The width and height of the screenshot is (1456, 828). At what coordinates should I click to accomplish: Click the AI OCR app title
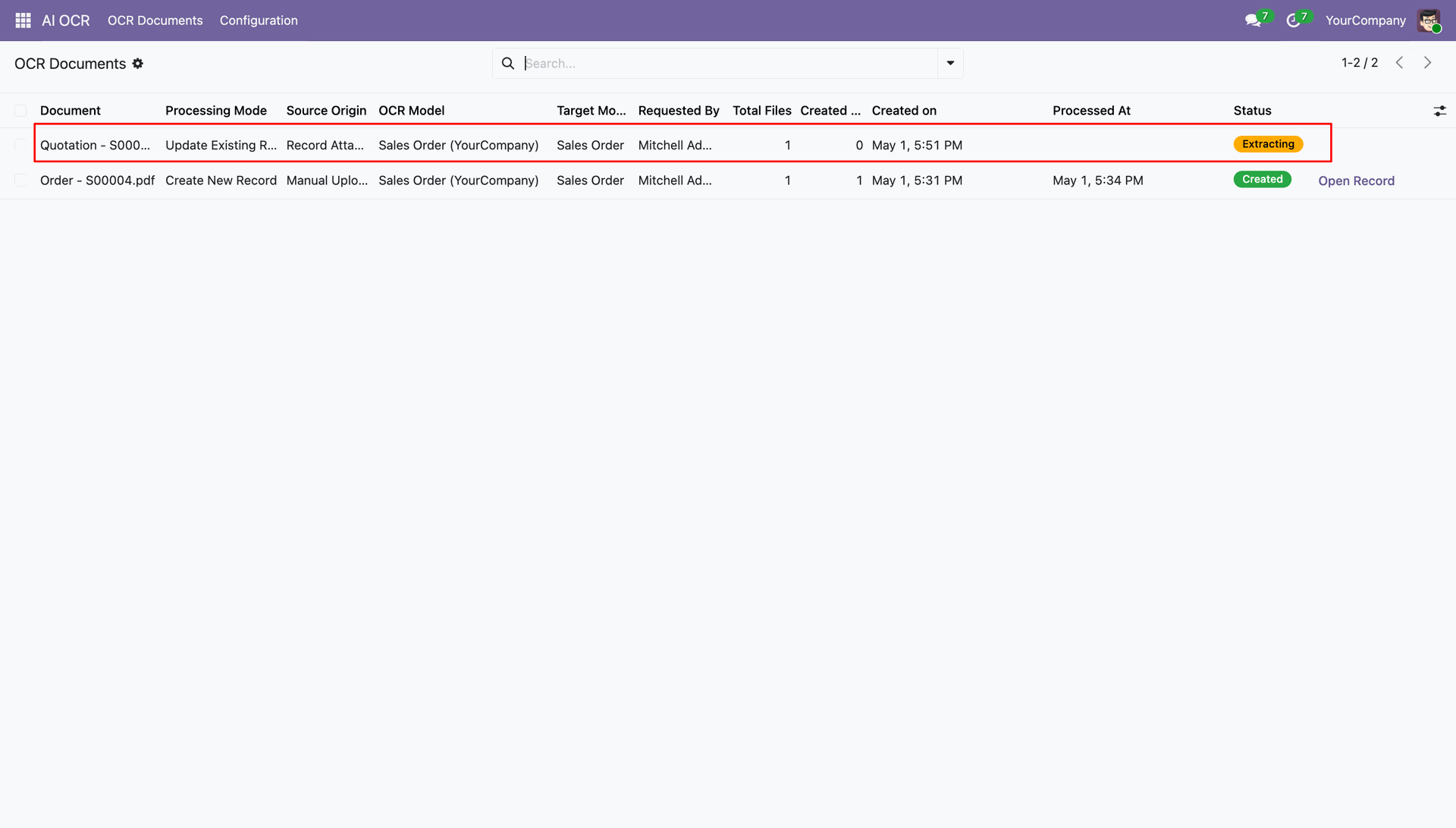click(66, 20)
